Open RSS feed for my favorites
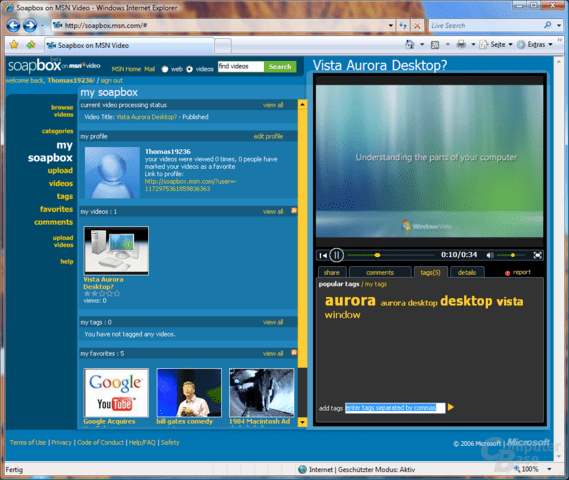The width and height of the screenshot is (569, 480). pos(294,353)
